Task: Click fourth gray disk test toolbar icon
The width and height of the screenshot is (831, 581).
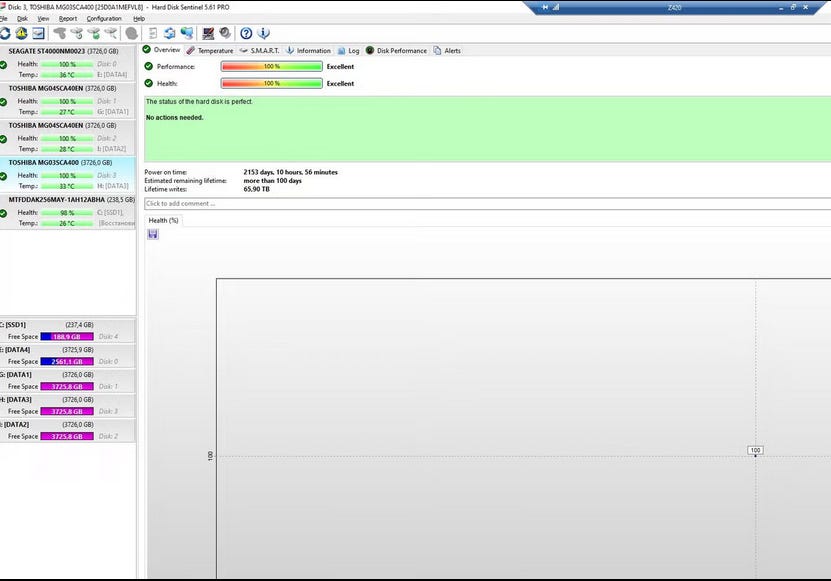Action: tap(111, 33)
